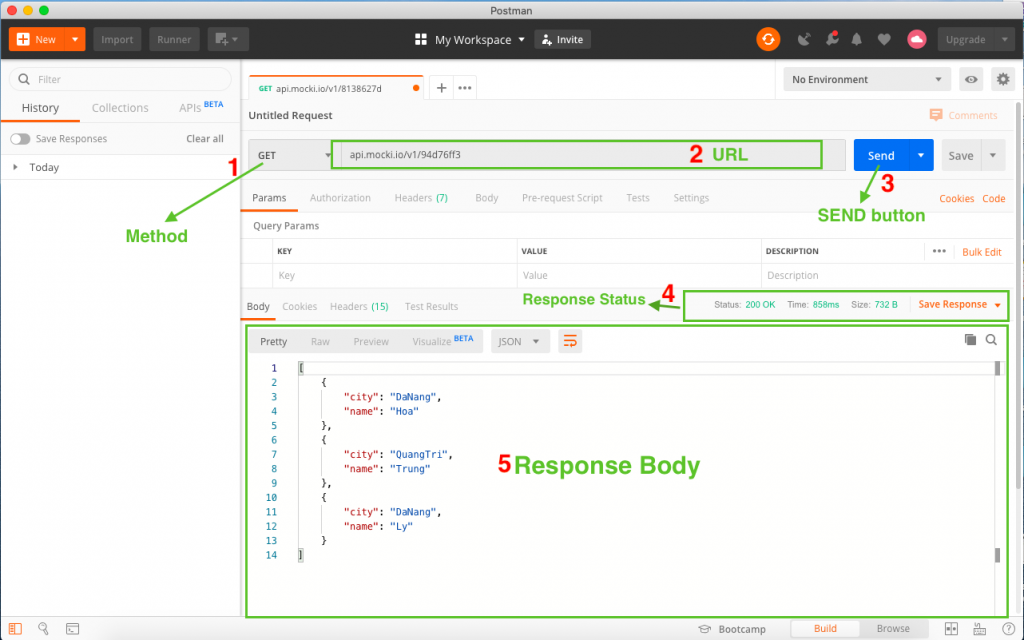Image resolution: width=1024 pixels, height=640 pixels.
Task: Open the Pre-request Script tab
Action: pyautogui.click(x=562, y=198)
